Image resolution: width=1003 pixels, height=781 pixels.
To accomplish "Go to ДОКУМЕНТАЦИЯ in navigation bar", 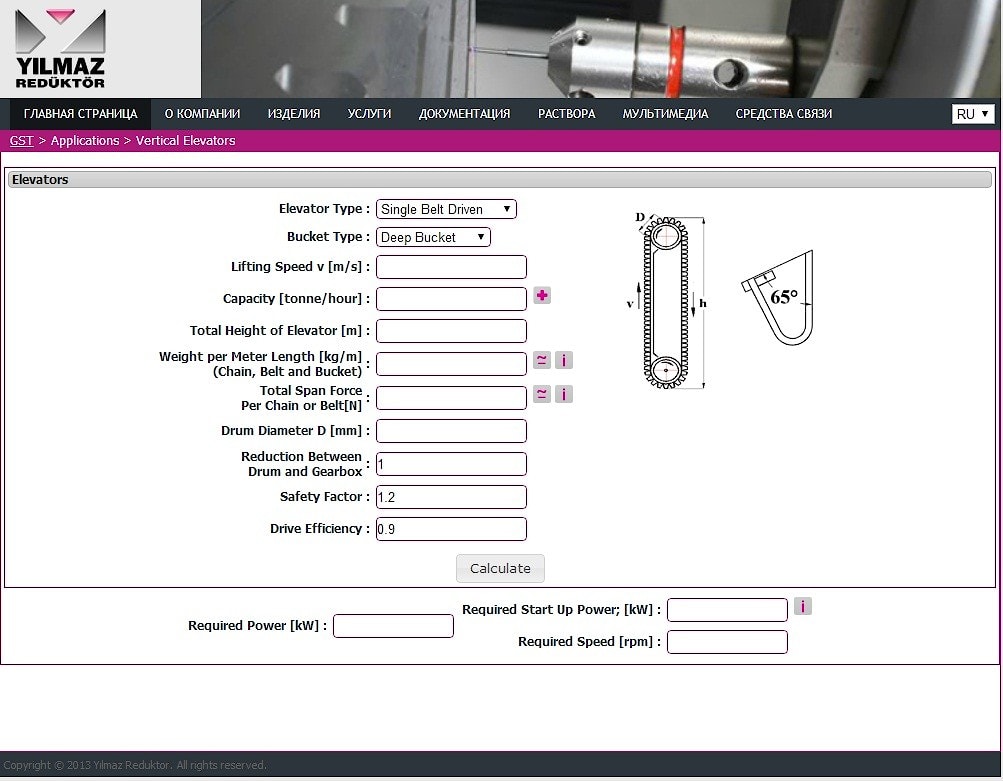I will pos(464,114).
